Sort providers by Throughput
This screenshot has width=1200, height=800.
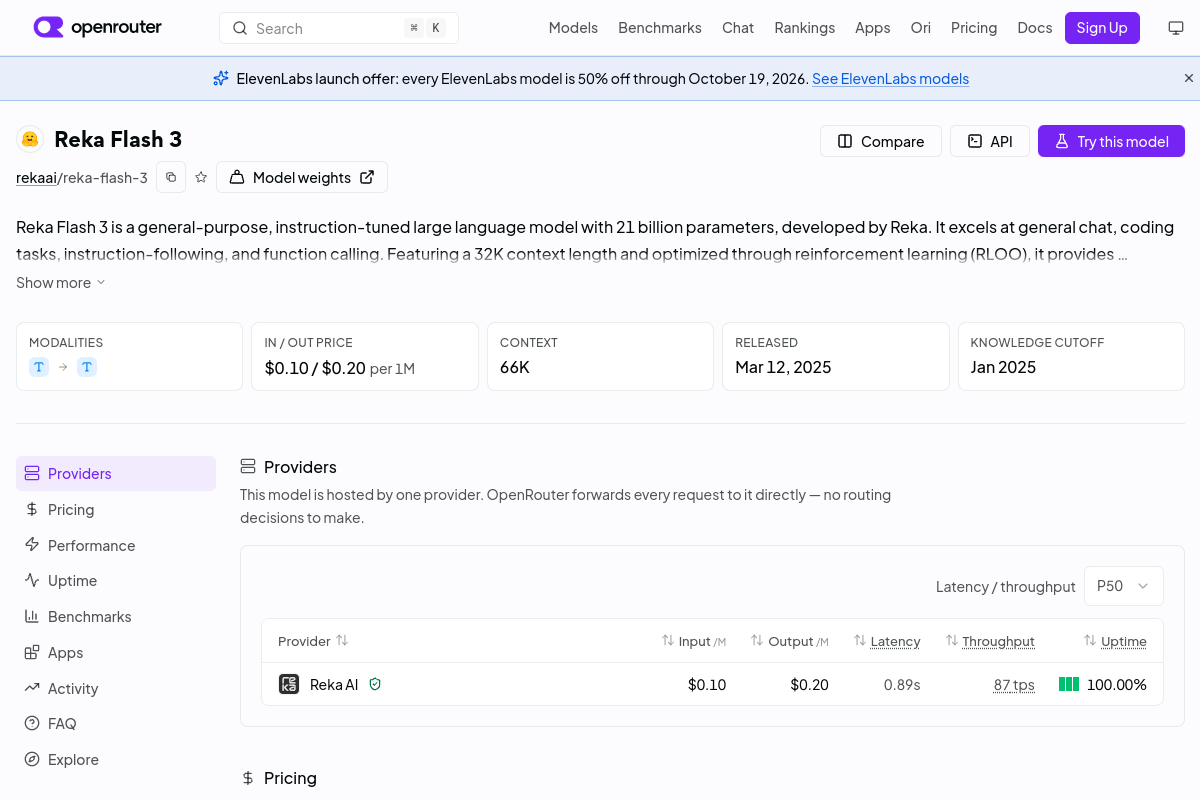pos(990,641)
